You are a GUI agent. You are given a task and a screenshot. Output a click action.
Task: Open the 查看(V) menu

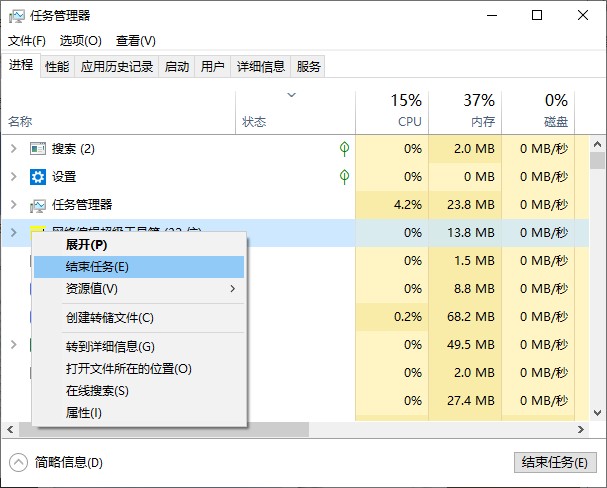click(x=135, y=41)
